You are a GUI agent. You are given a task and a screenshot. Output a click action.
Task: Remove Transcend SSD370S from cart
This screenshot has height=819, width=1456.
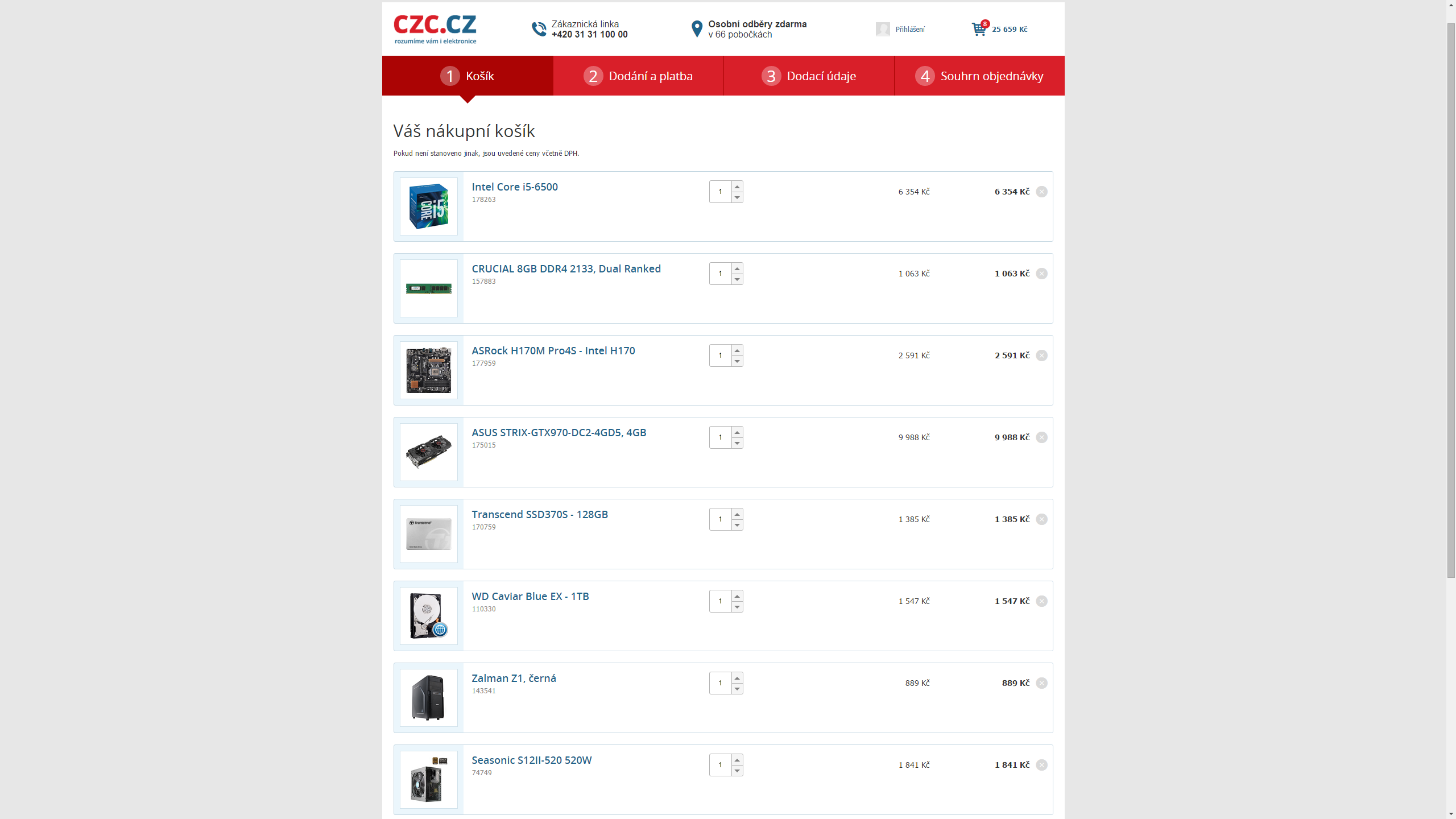pyautogui.click(x=1041, y=519)
